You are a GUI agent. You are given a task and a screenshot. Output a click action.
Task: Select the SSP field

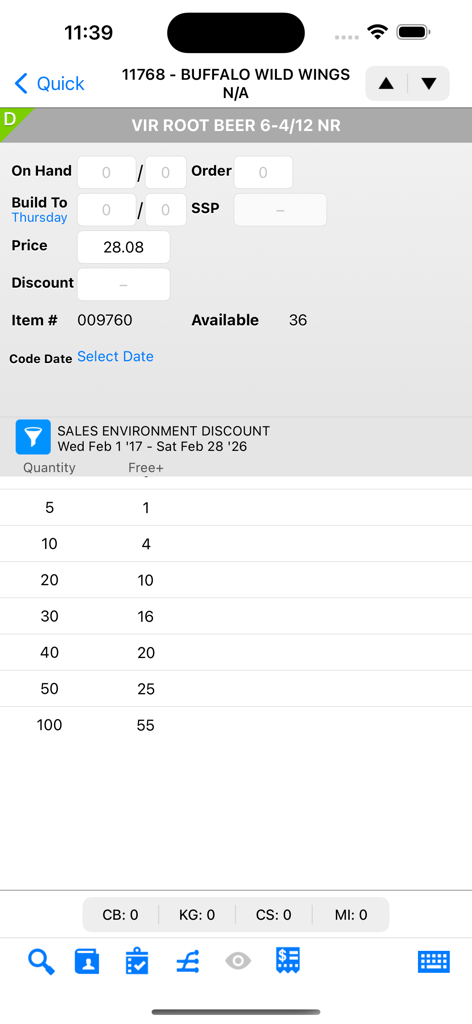280,210
